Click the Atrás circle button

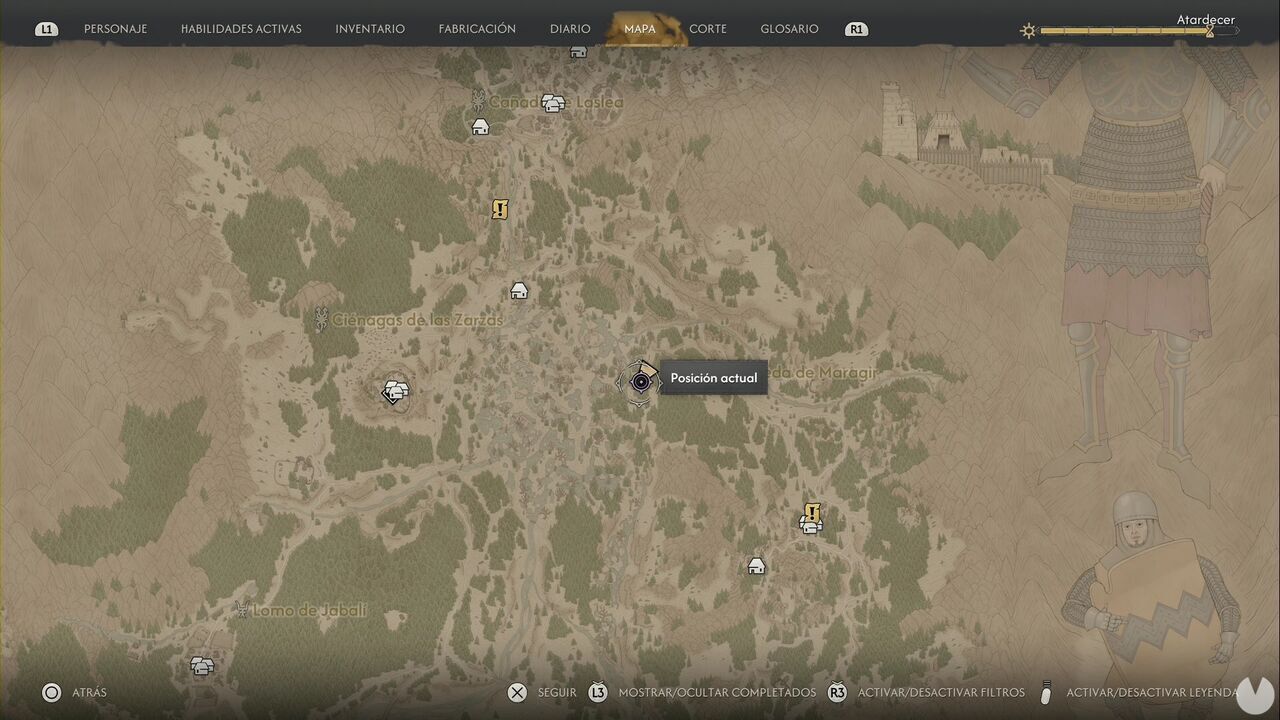pyautogui.click(x=52, y=692)
